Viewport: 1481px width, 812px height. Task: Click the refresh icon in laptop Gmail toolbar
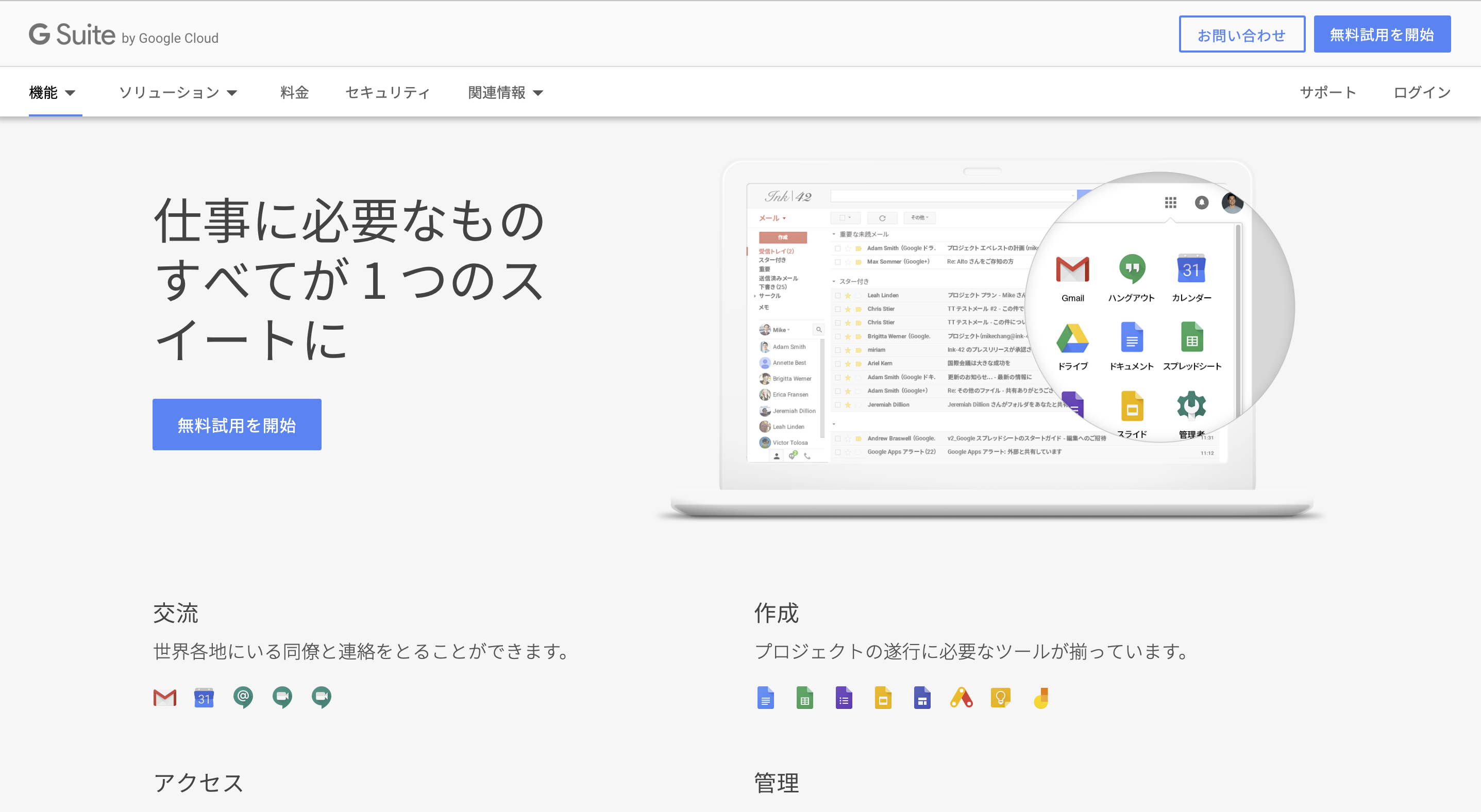[x=882, y=218]
